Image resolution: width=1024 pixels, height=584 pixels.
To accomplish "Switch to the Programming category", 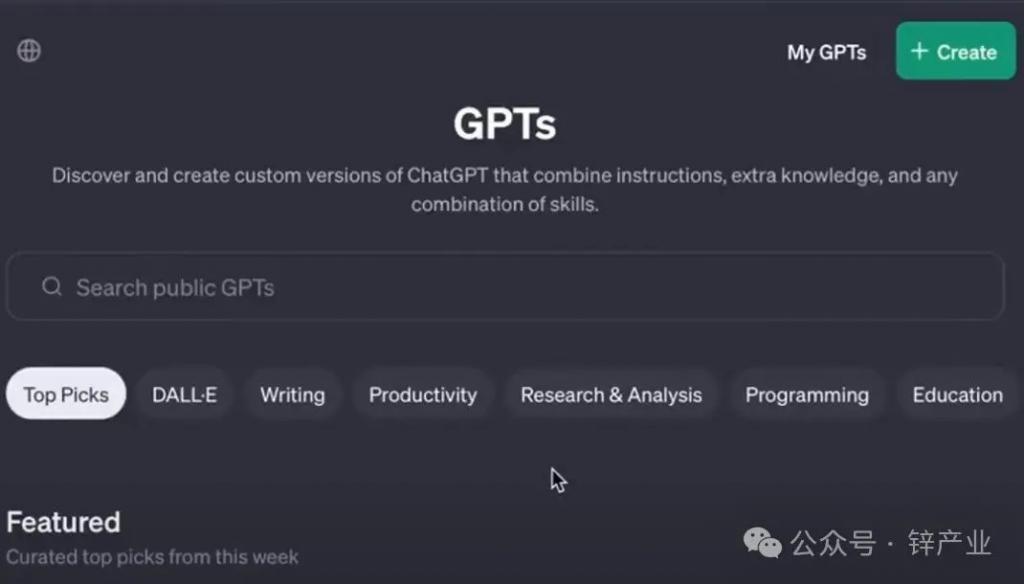I will click(807, 395).
